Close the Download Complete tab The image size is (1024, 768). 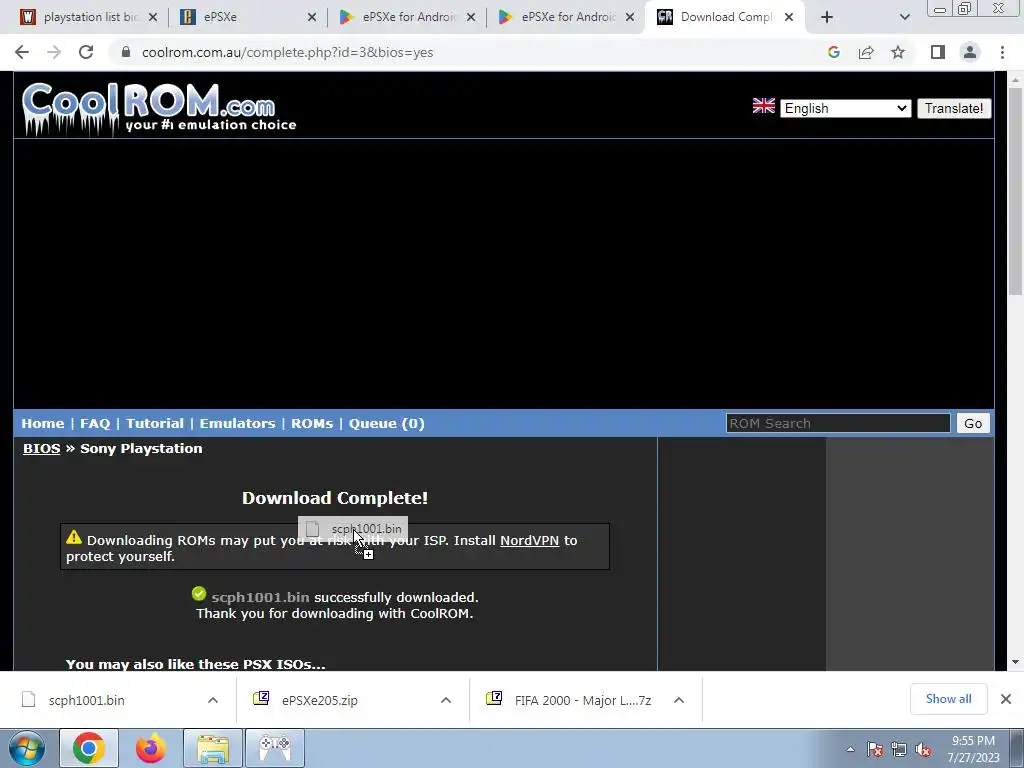tap(789, 17)
